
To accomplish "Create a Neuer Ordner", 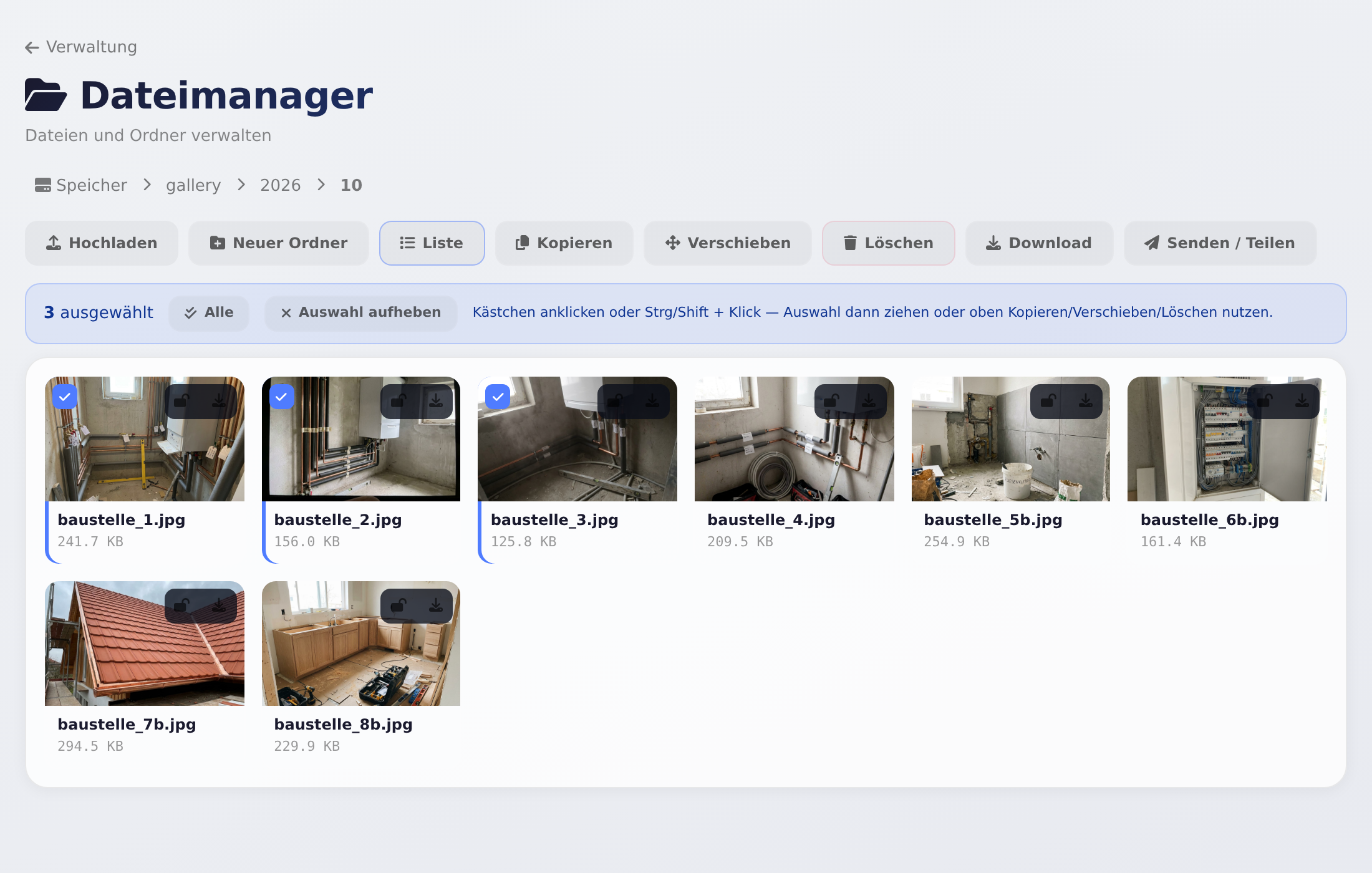I will coord(279,243).
